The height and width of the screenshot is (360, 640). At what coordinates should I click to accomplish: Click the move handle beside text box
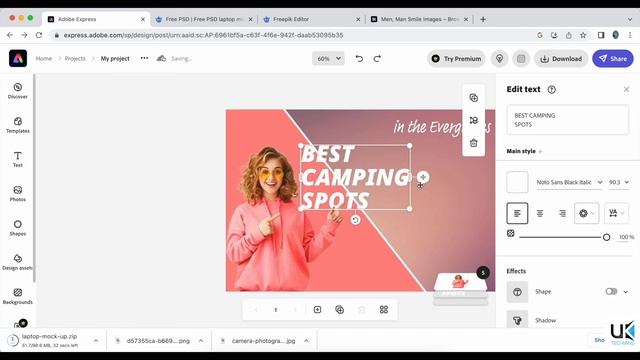coord(423,177)
